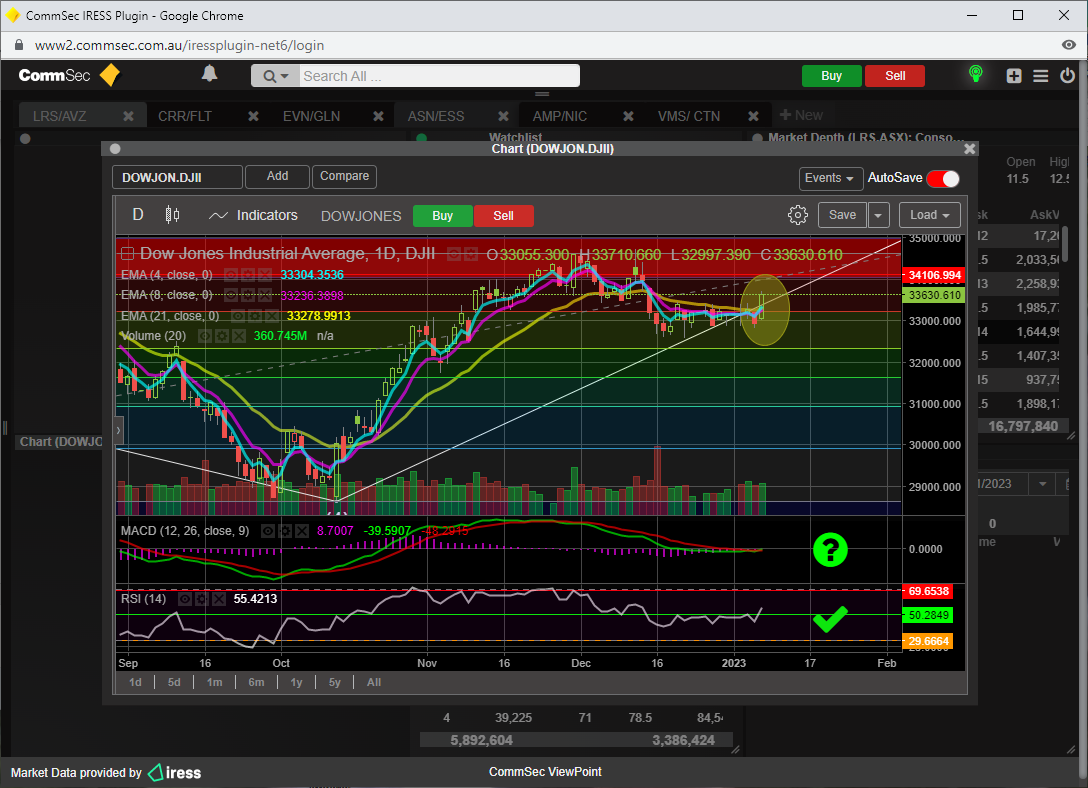
Task: Switch to the VMS/ CTN tab
Action: point(689,116)
